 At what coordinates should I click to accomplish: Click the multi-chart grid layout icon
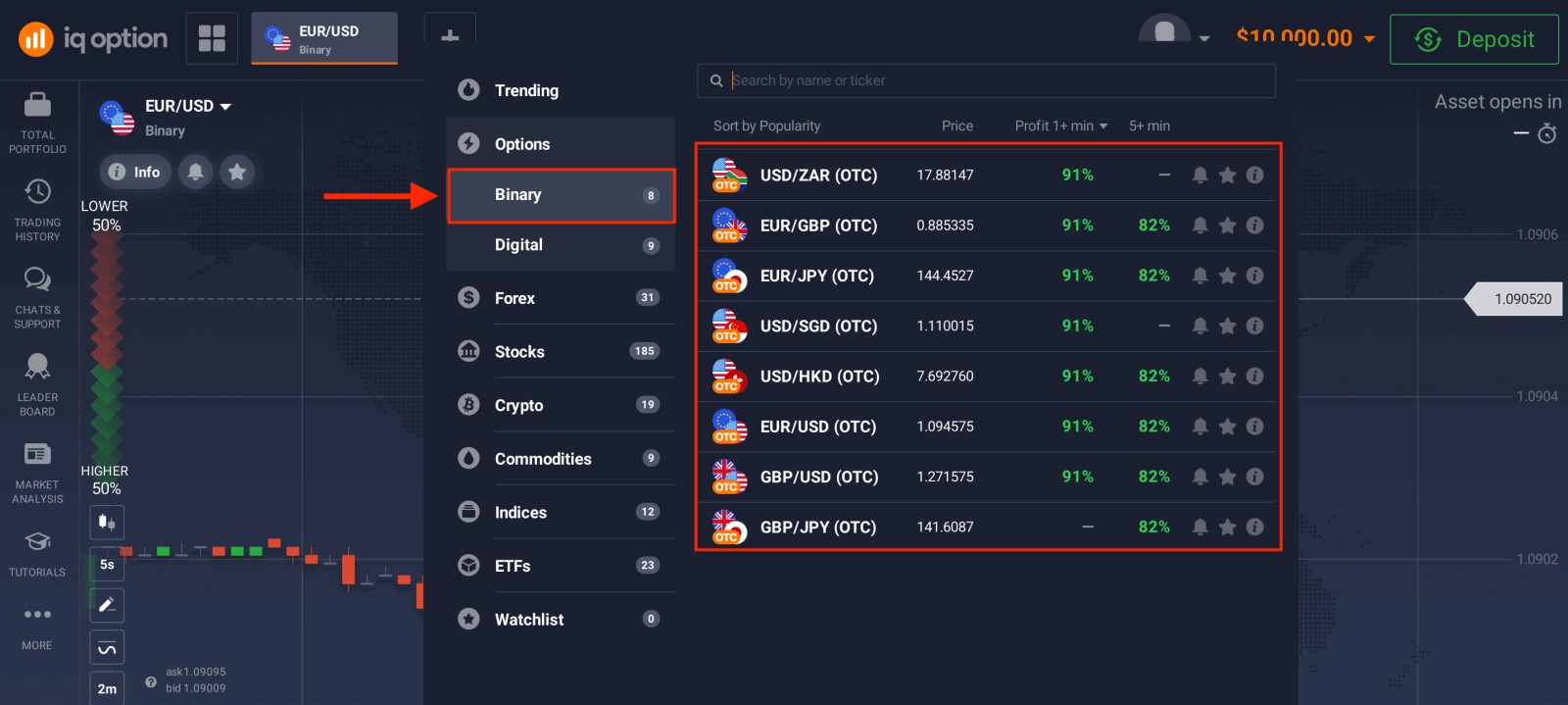pos(212,38)
